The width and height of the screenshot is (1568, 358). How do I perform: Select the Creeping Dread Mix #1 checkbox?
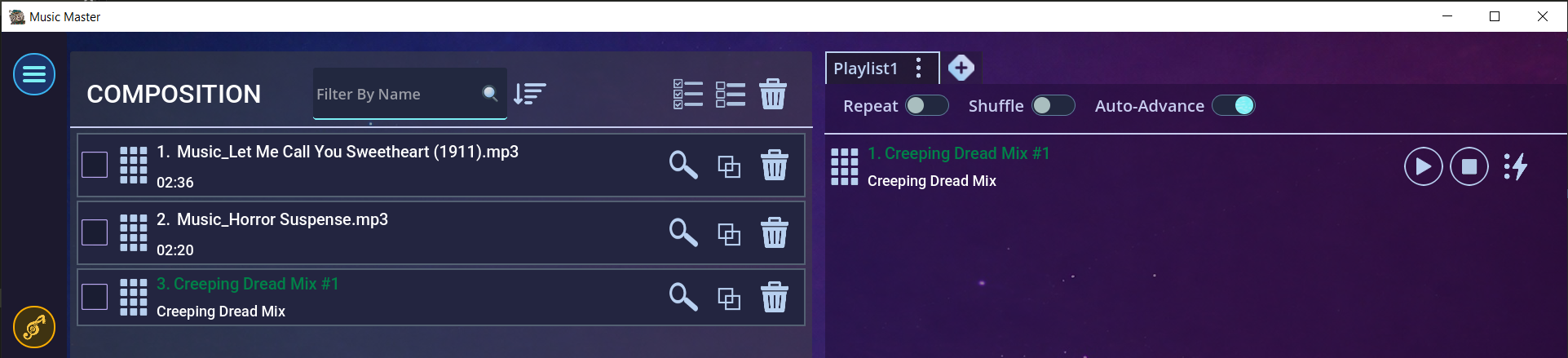pos(95,297)
